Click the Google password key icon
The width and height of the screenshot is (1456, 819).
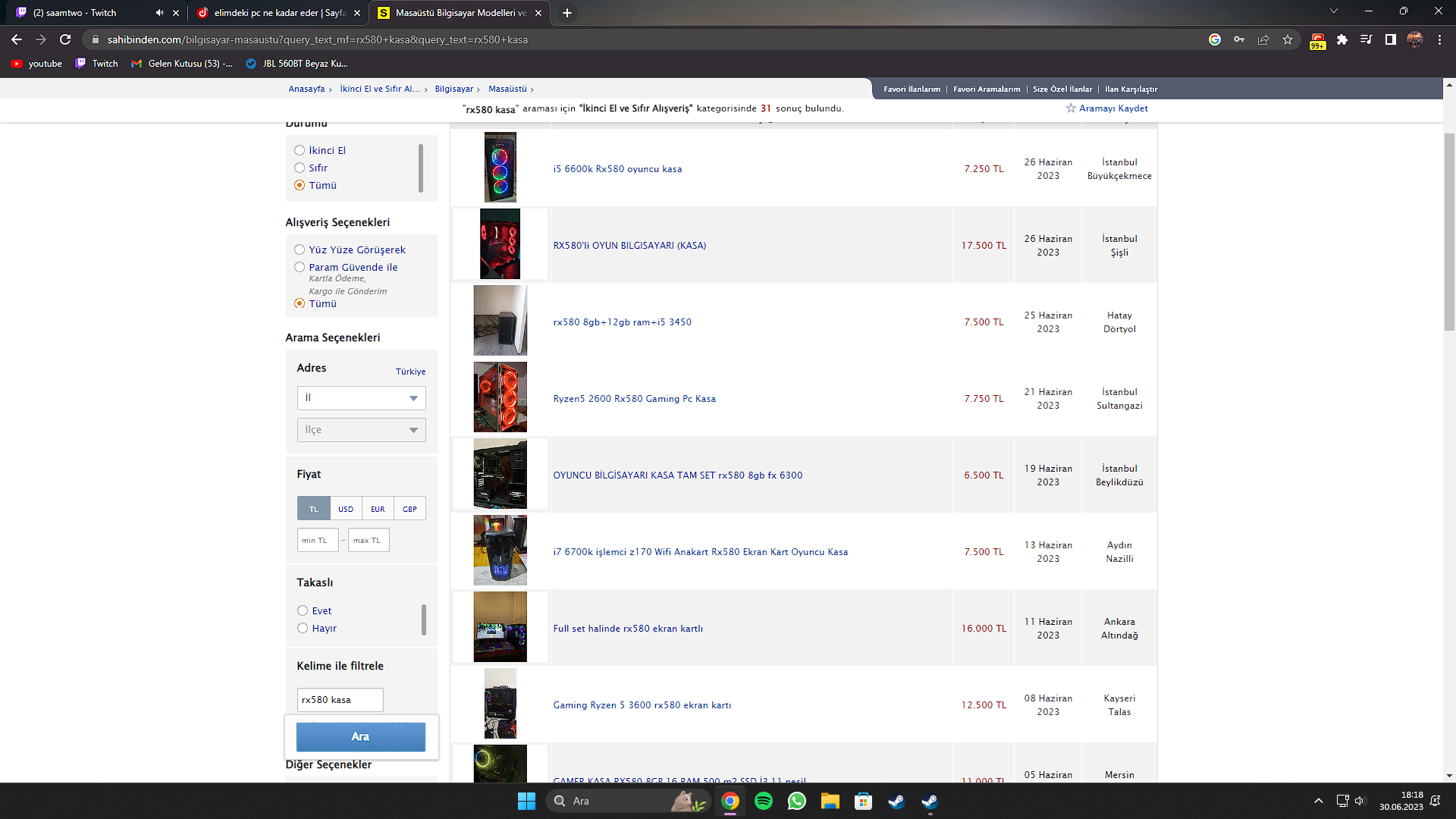(1239, 39)
